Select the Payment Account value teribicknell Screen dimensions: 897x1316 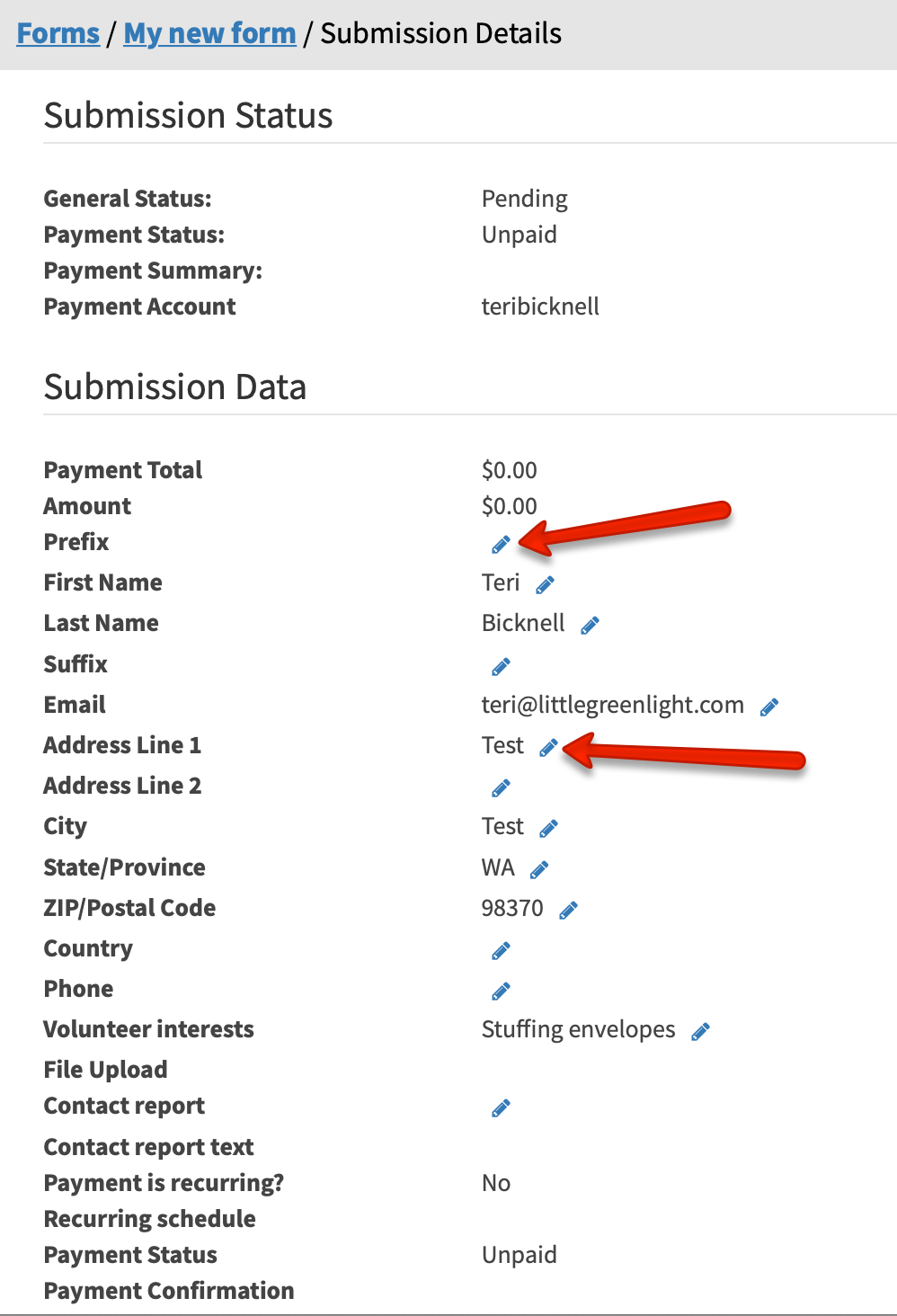coord(541,307)
